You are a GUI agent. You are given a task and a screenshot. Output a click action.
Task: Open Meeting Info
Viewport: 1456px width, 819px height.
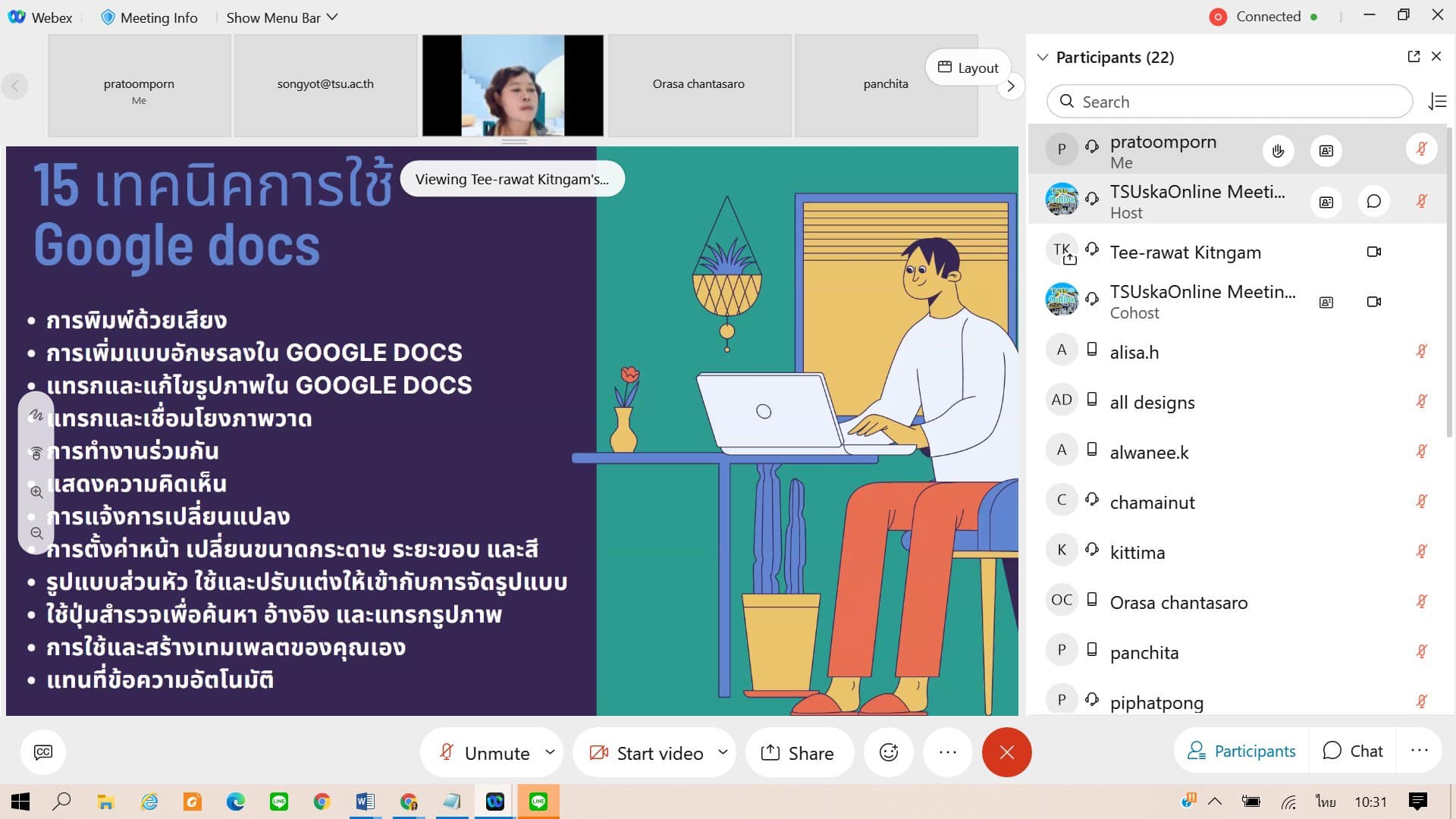(x=149, y=17)
